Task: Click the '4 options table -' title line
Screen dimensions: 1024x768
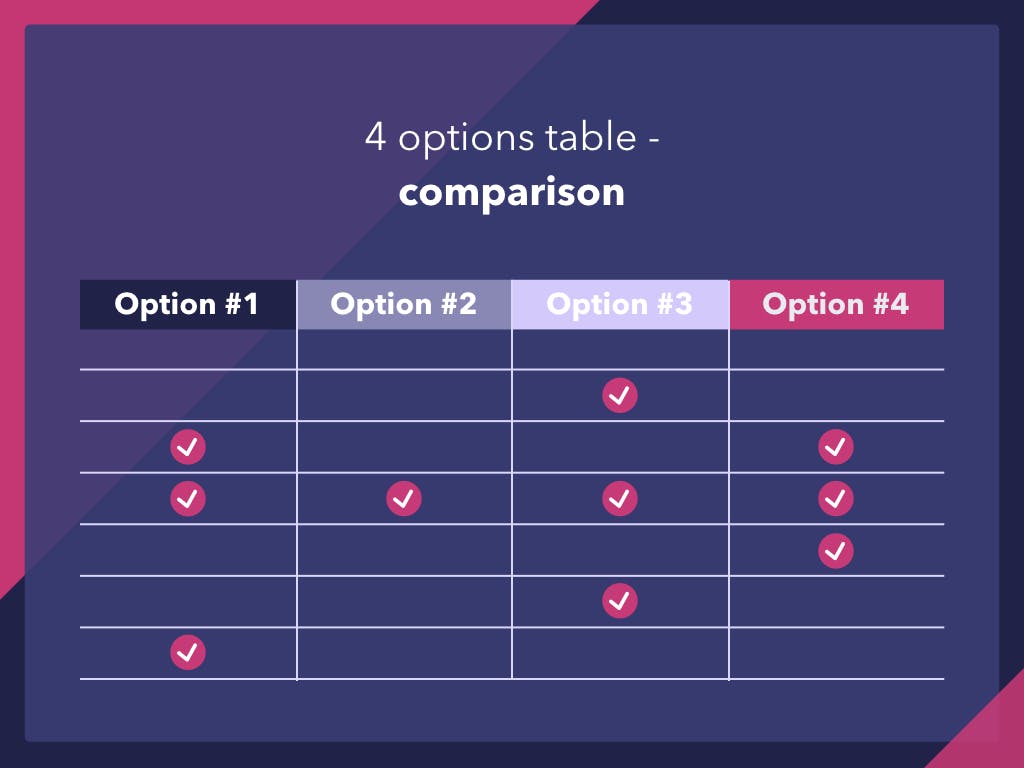Action: pyautogui.click(x=512, y=137)
